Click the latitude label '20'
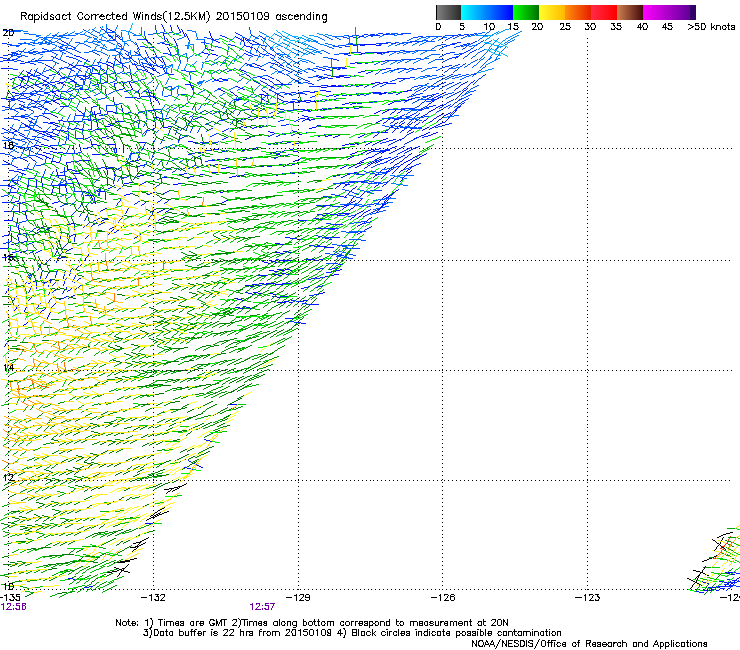 (x=8, y=33)
